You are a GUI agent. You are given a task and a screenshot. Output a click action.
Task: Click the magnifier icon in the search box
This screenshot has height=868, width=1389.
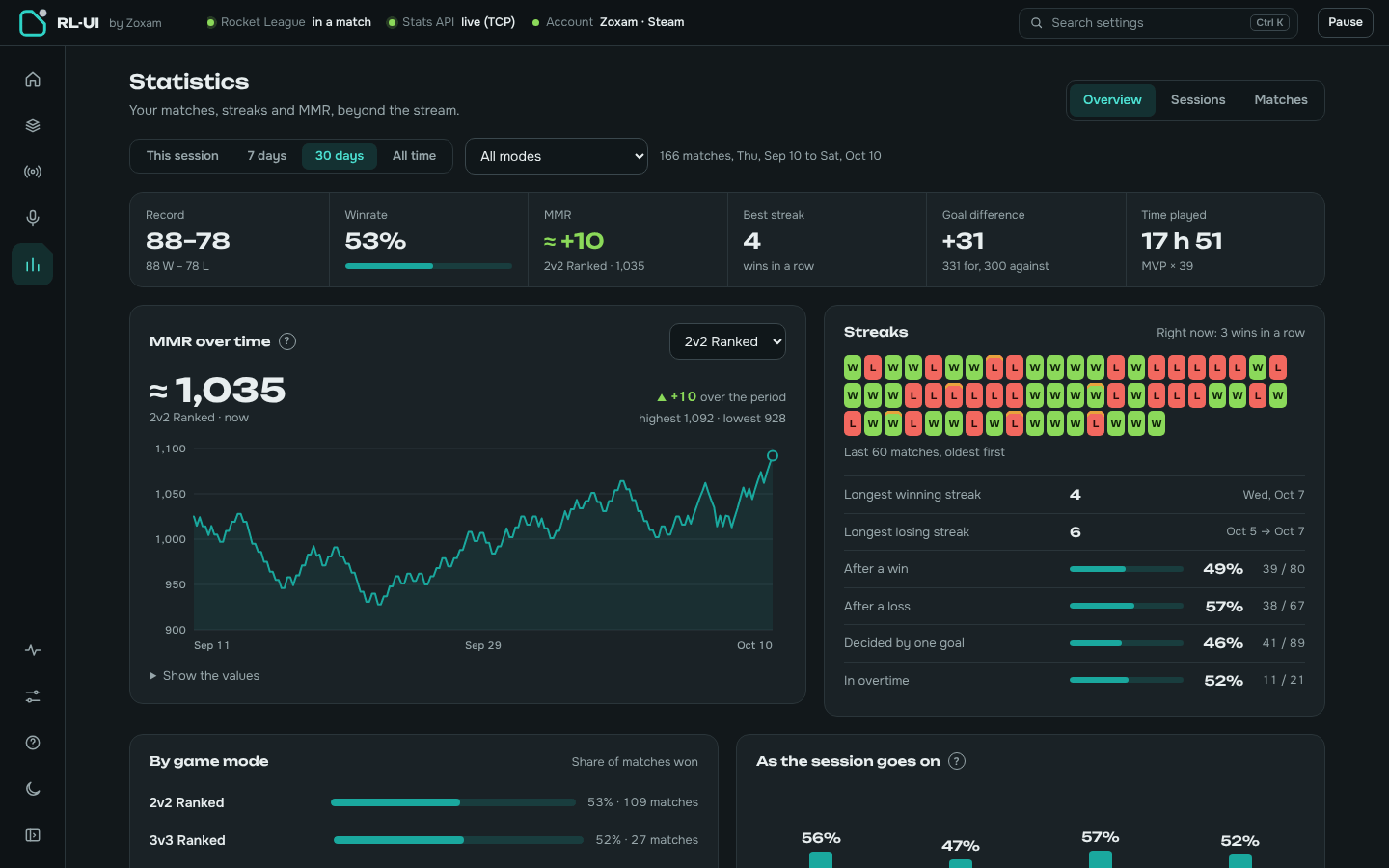[x=1036, y=23]
